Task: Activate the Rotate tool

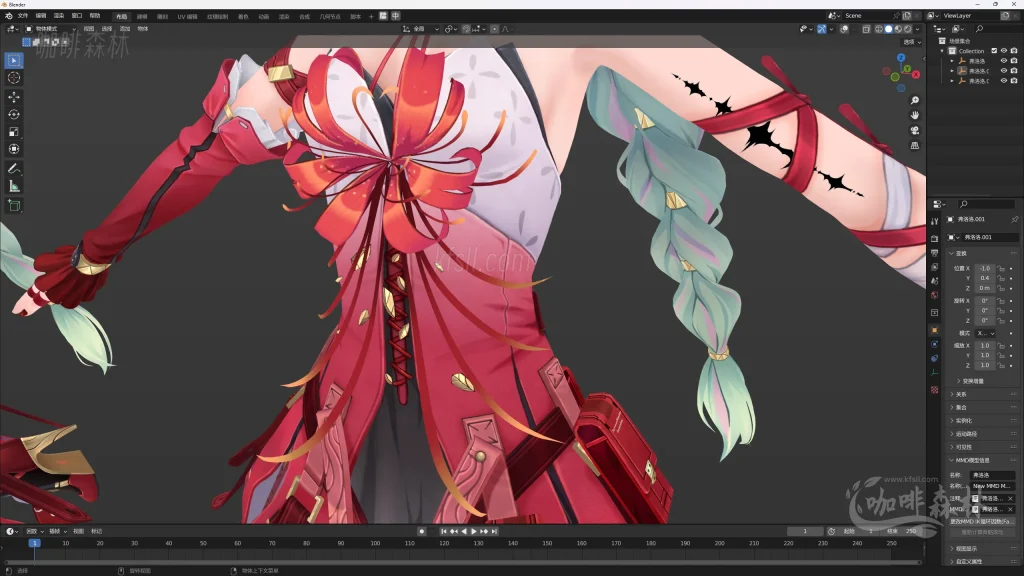Action: (14, 114)
